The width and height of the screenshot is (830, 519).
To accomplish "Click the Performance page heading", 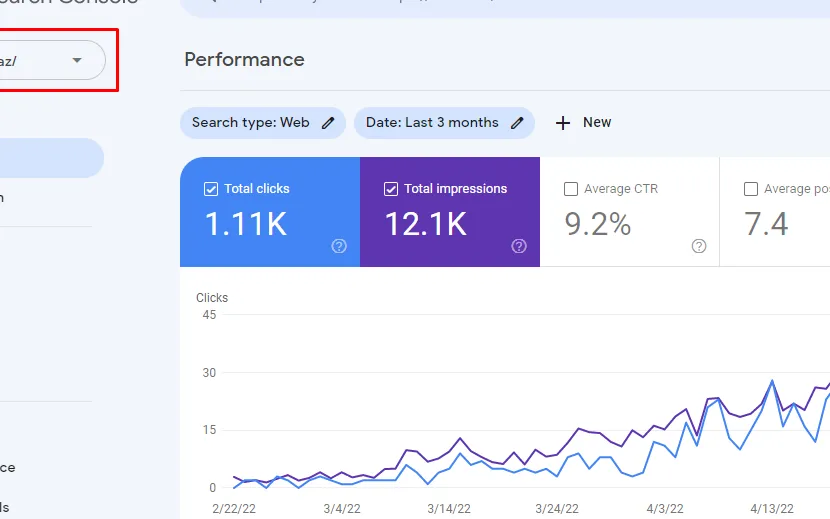I will [x=245, y=60].
